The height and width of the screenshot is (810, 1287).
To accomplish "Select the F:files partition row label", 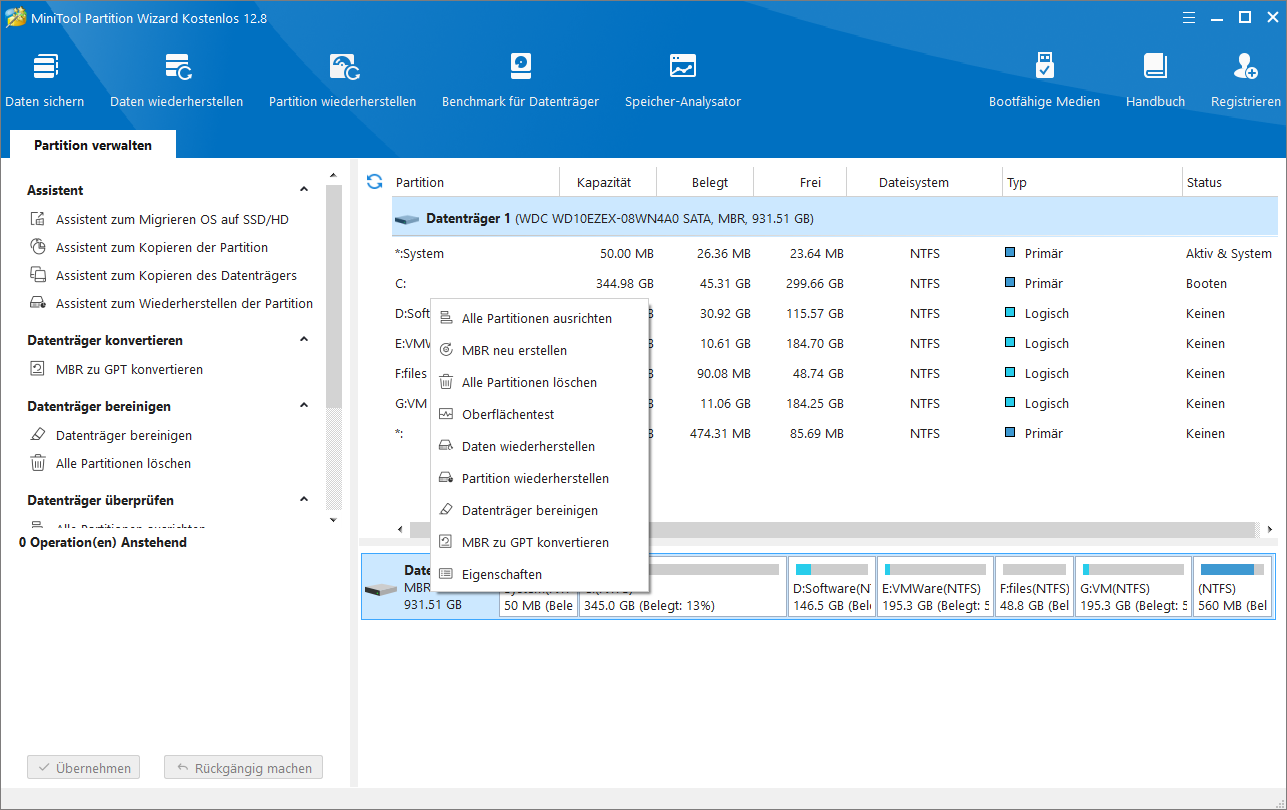I will tap(411, 373).
